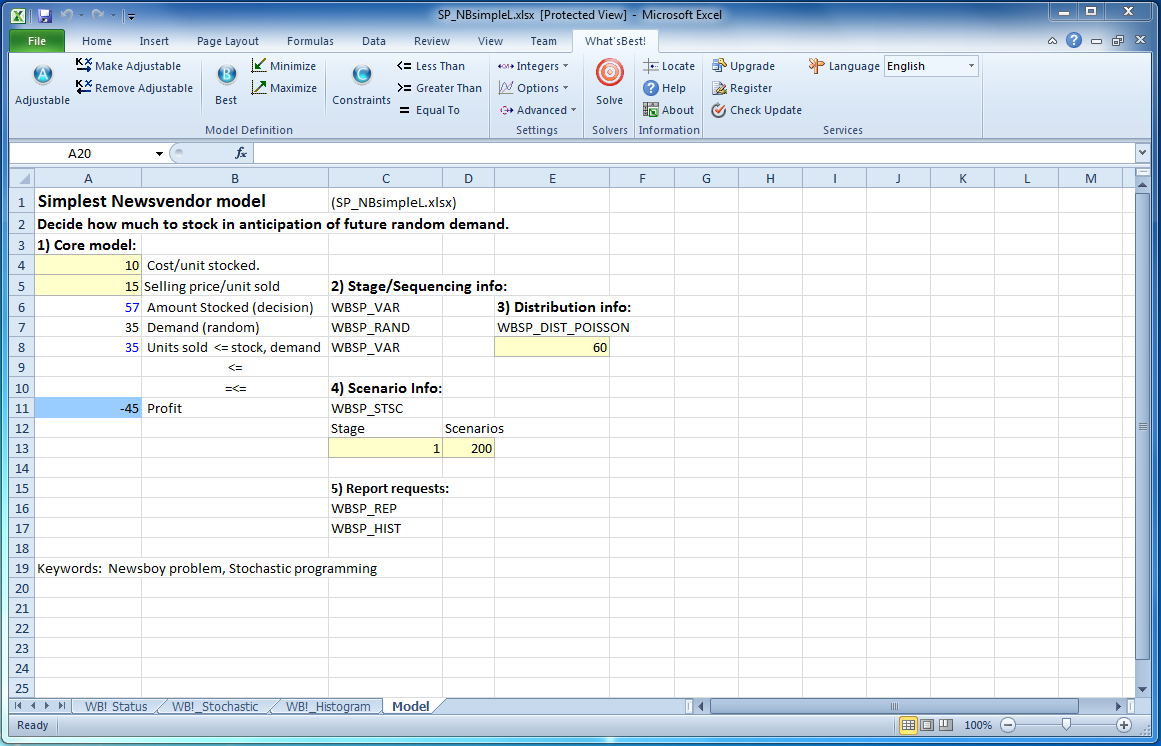This screenshot has width=1161, height=746.
Task: Select the Maximize objective option
Action: click(284, 88)
